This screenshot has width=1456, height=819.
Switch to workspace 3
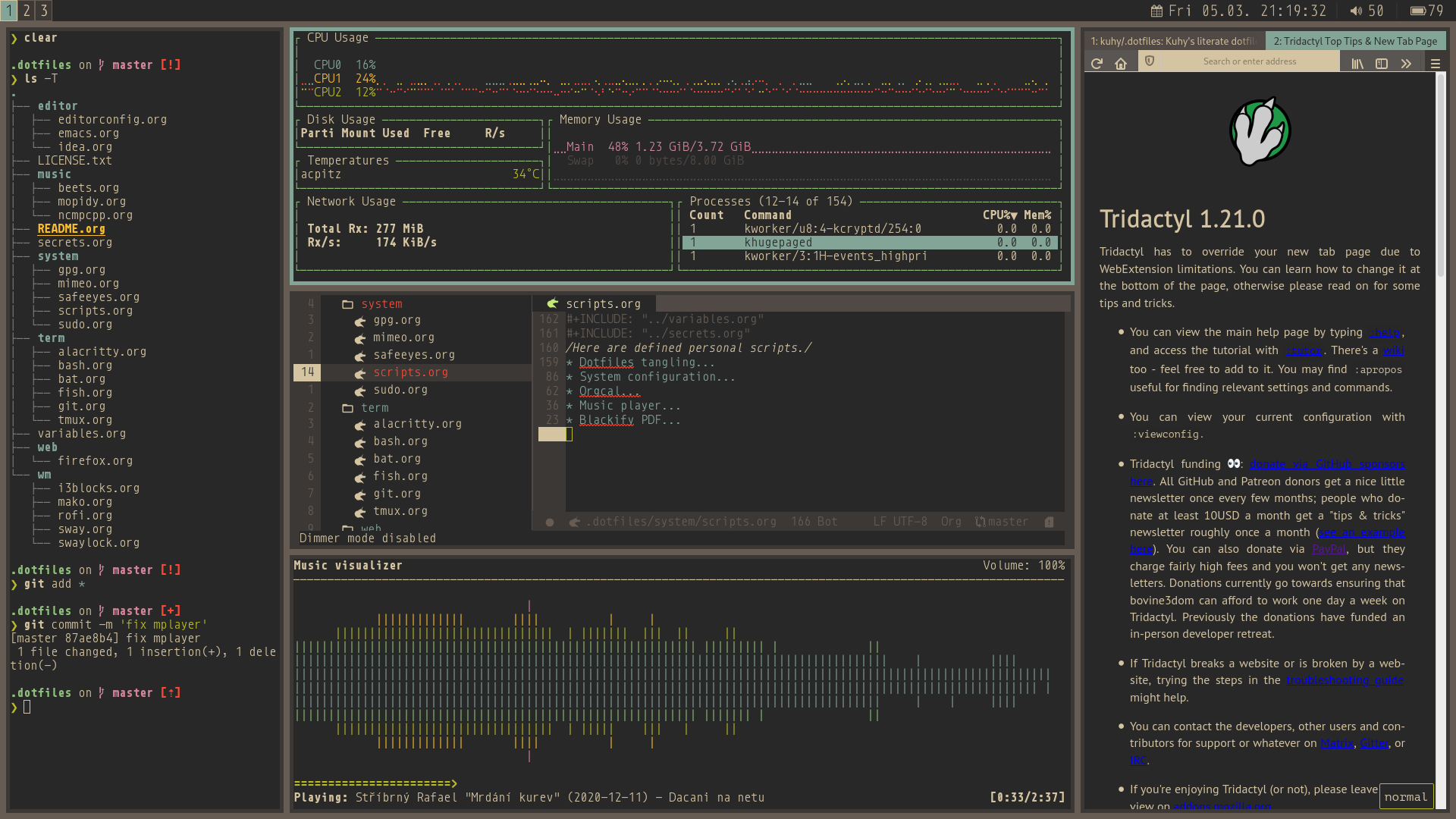pyautogui.click(x=44, y=11)
